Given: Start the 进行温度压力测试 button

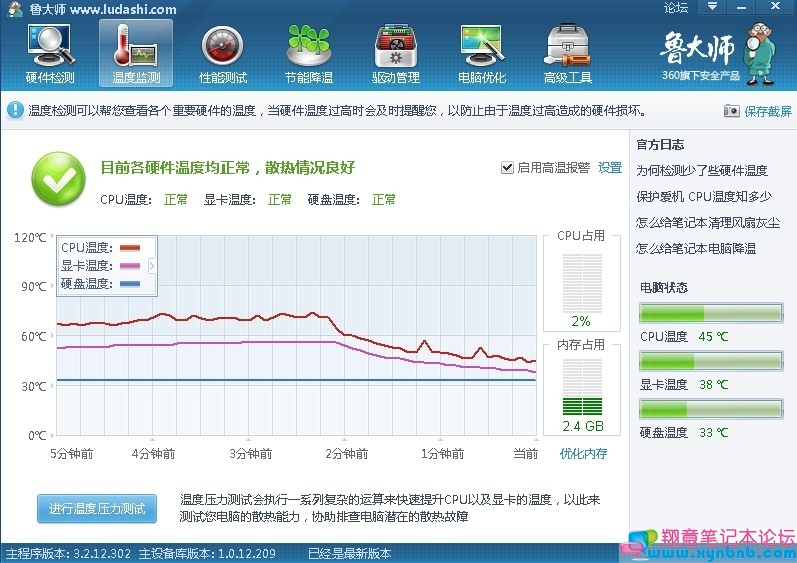Looking at the screenshot, I should pos(97,508).
